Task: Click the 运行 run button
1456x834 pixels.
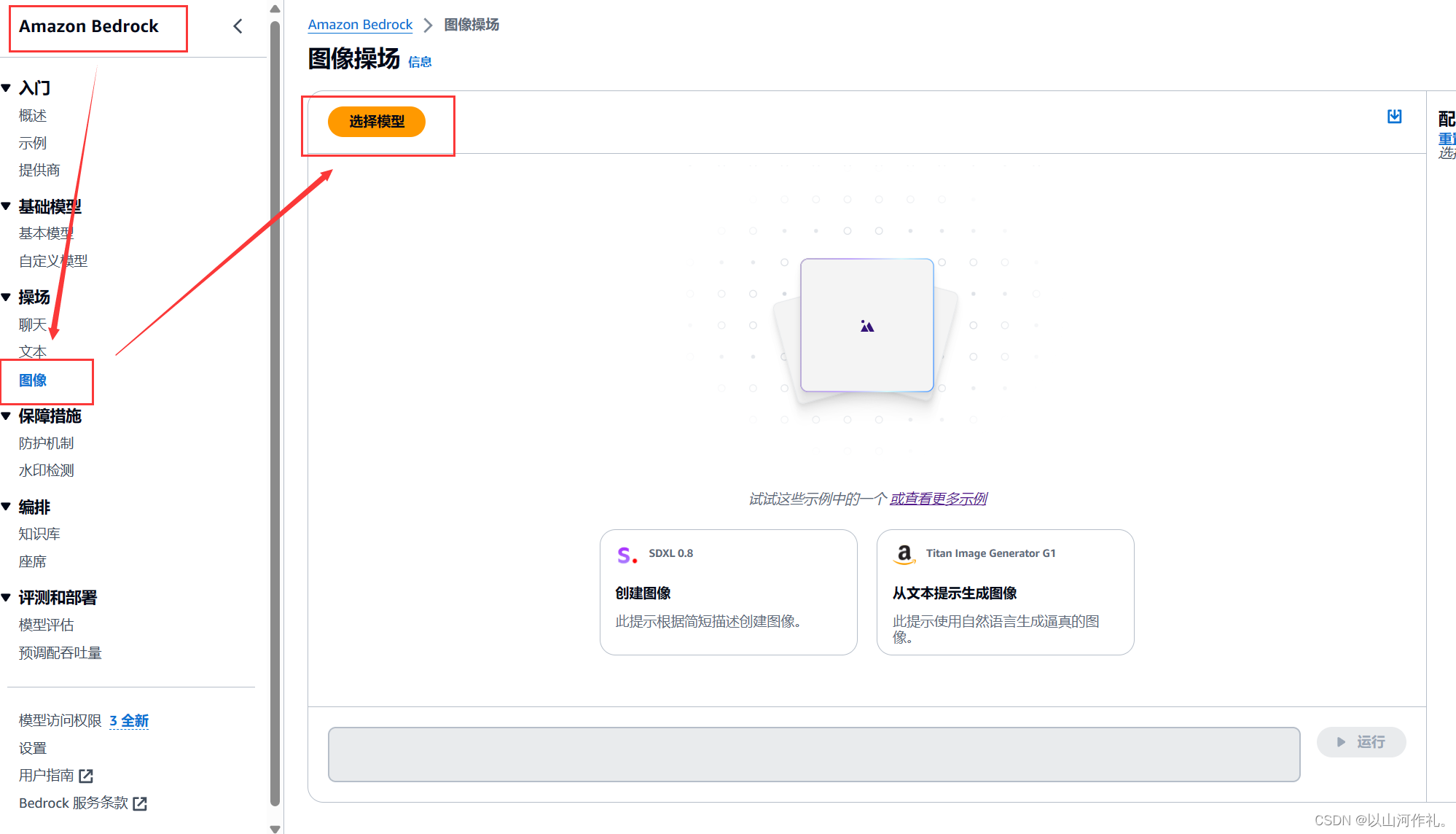Action: click(1361, 742)
